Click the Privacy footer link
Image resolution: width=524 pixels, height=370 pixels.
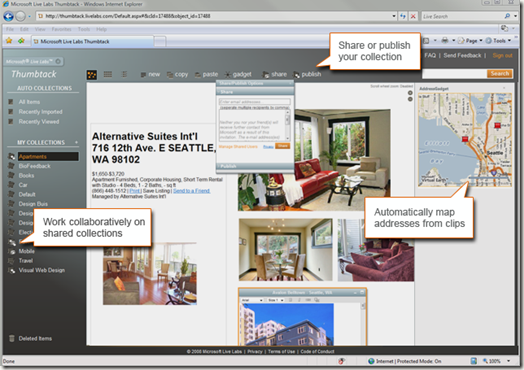[x=255, y=351]
